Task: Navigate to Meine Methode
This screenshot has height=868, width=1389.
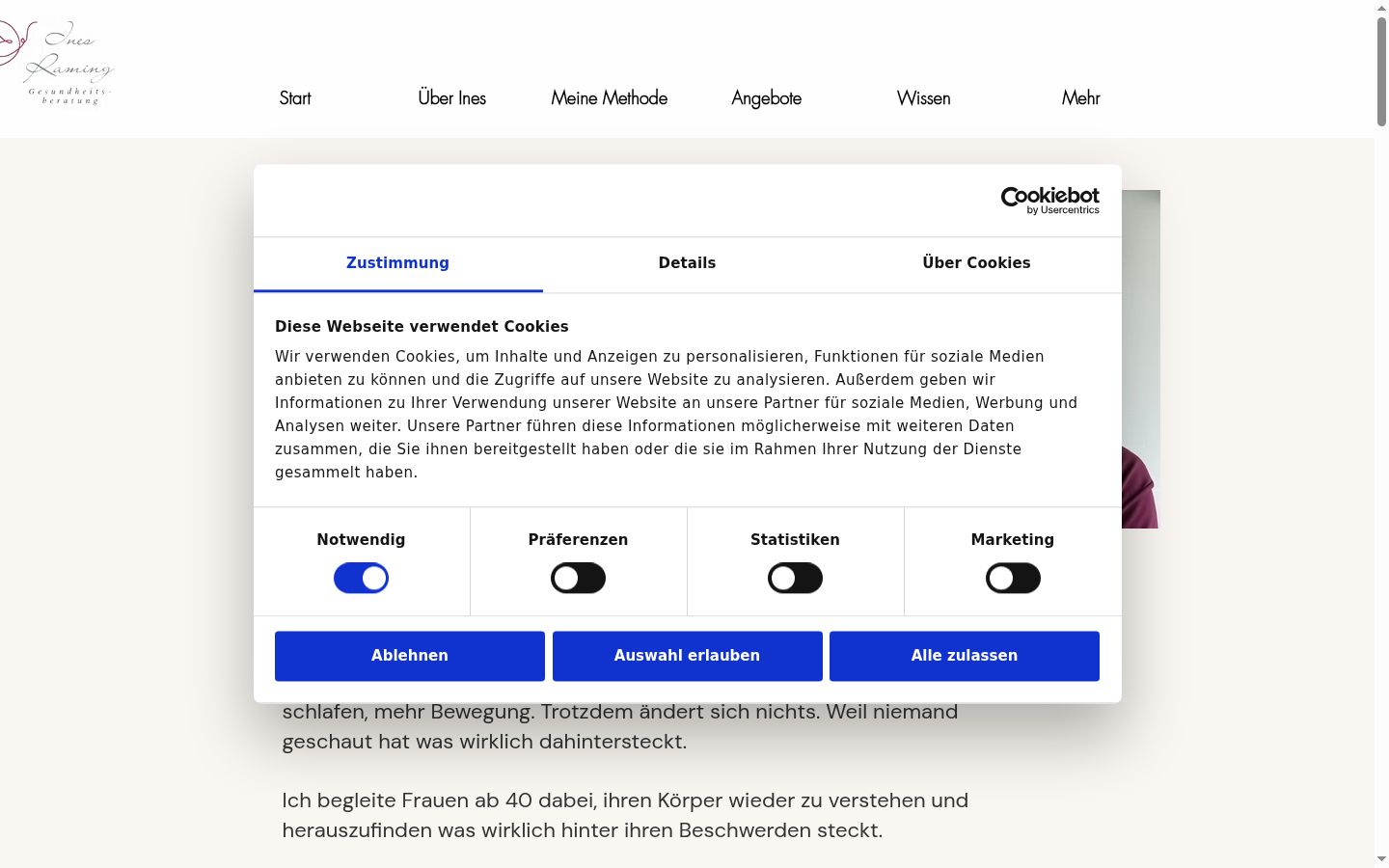Action: (610, 98)
